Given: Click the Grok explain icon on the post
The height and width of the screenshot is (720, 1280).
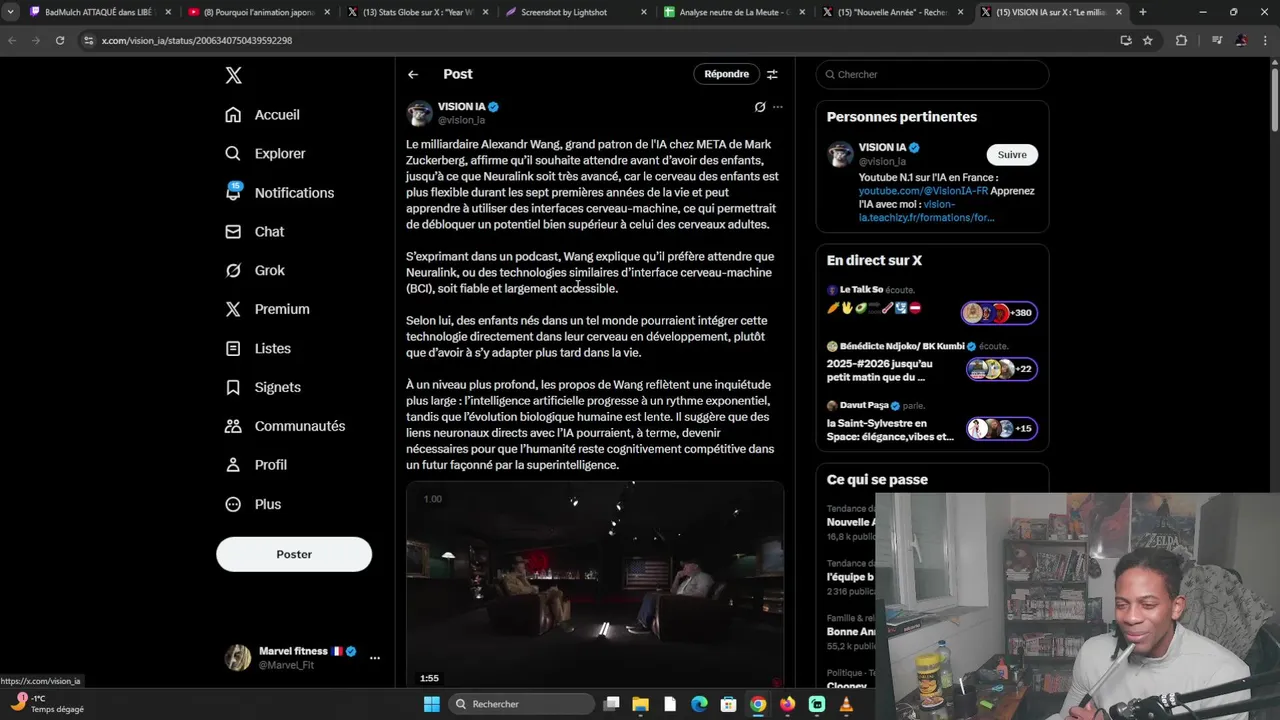Looking at the screenshot, I should [760, 107].
